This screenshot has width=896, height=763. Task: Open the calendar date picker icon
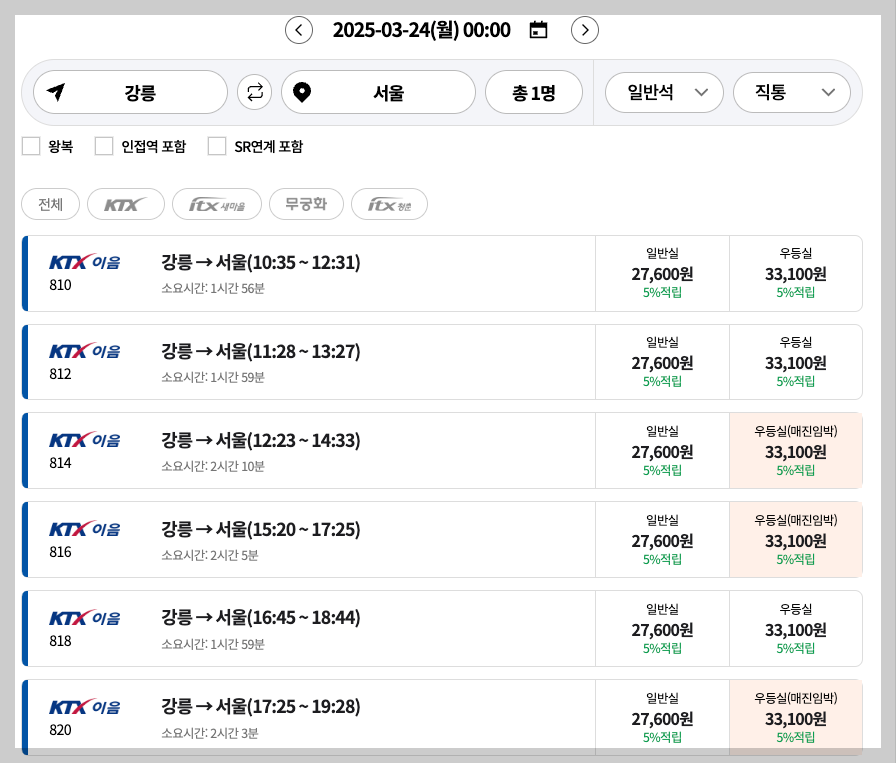pyautogui.click(x=538, y=30)
